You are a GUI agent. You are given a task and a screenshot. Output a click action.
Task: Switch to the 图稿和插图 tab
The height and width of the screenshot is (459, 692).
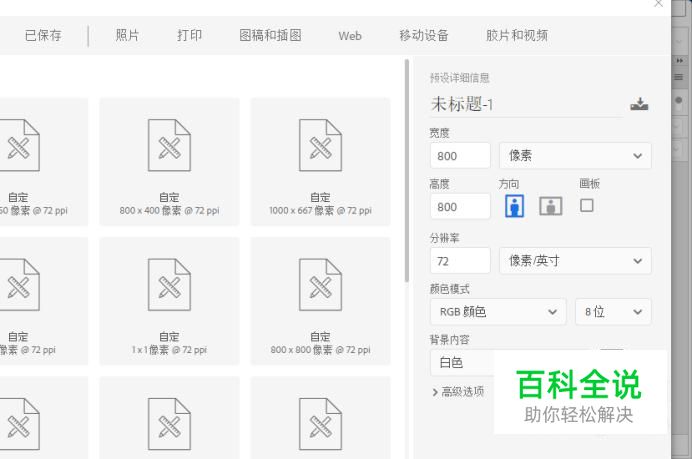[x=271, y=35]
